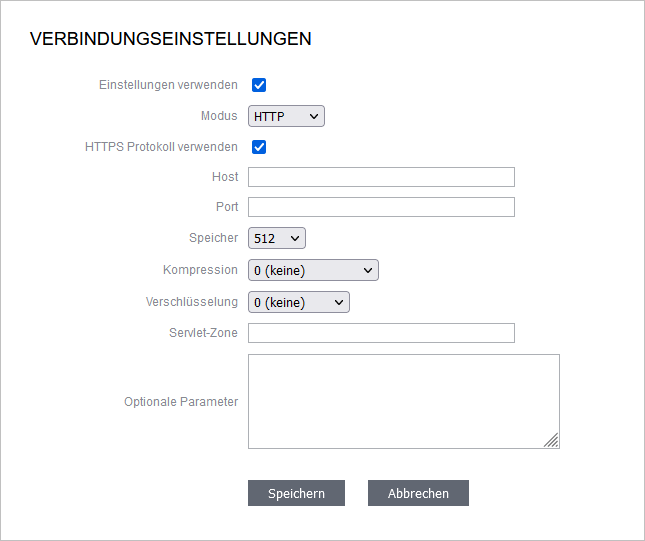Viewport: 645px width, 541px height.
Task: Click the text area resize grip icon
Action: pyautogui.click(x=551, y=440)
